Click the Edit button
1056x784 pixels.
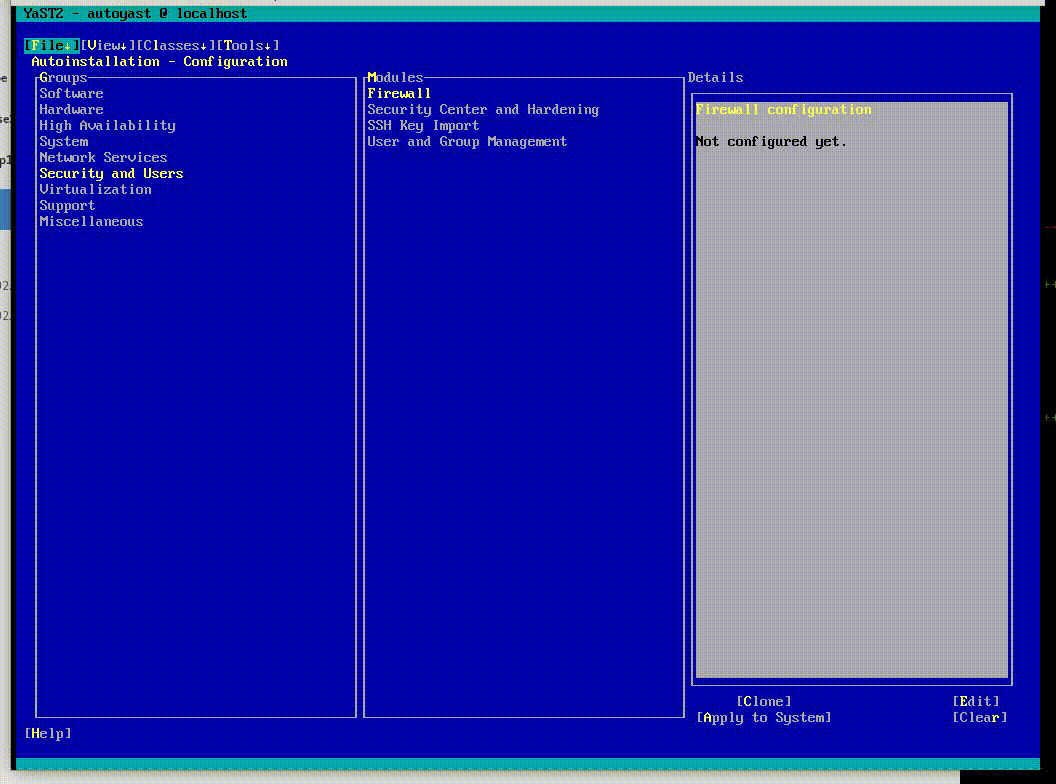coord(976,701)
